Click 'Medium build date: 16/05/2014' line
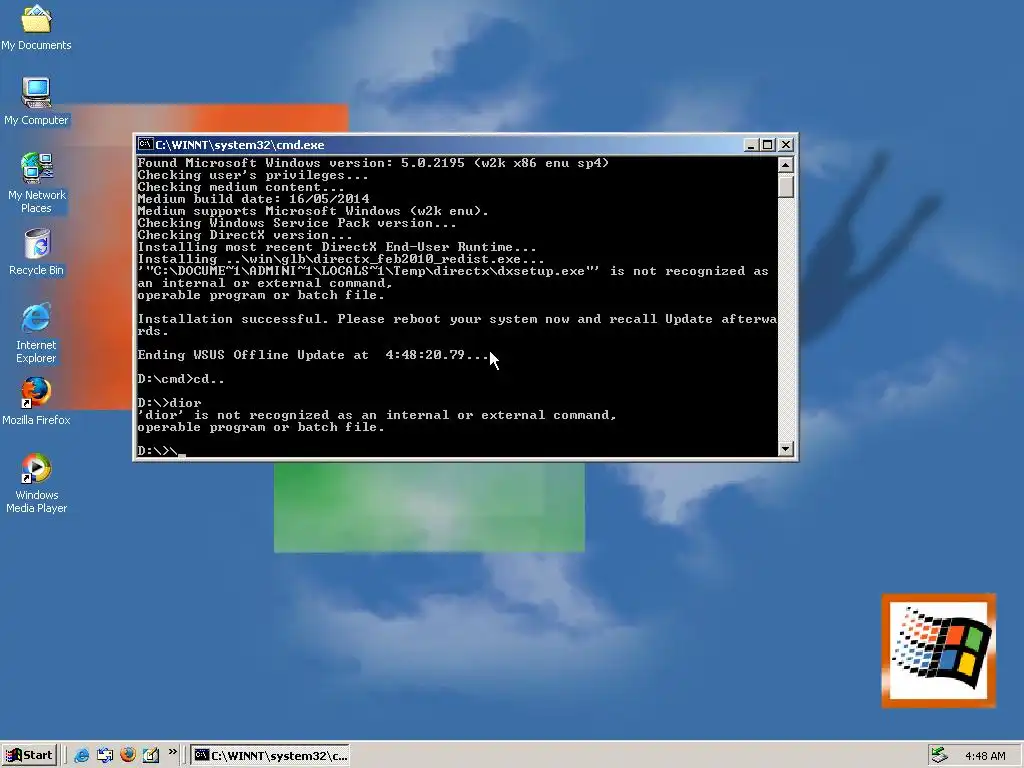 (253, 199)
